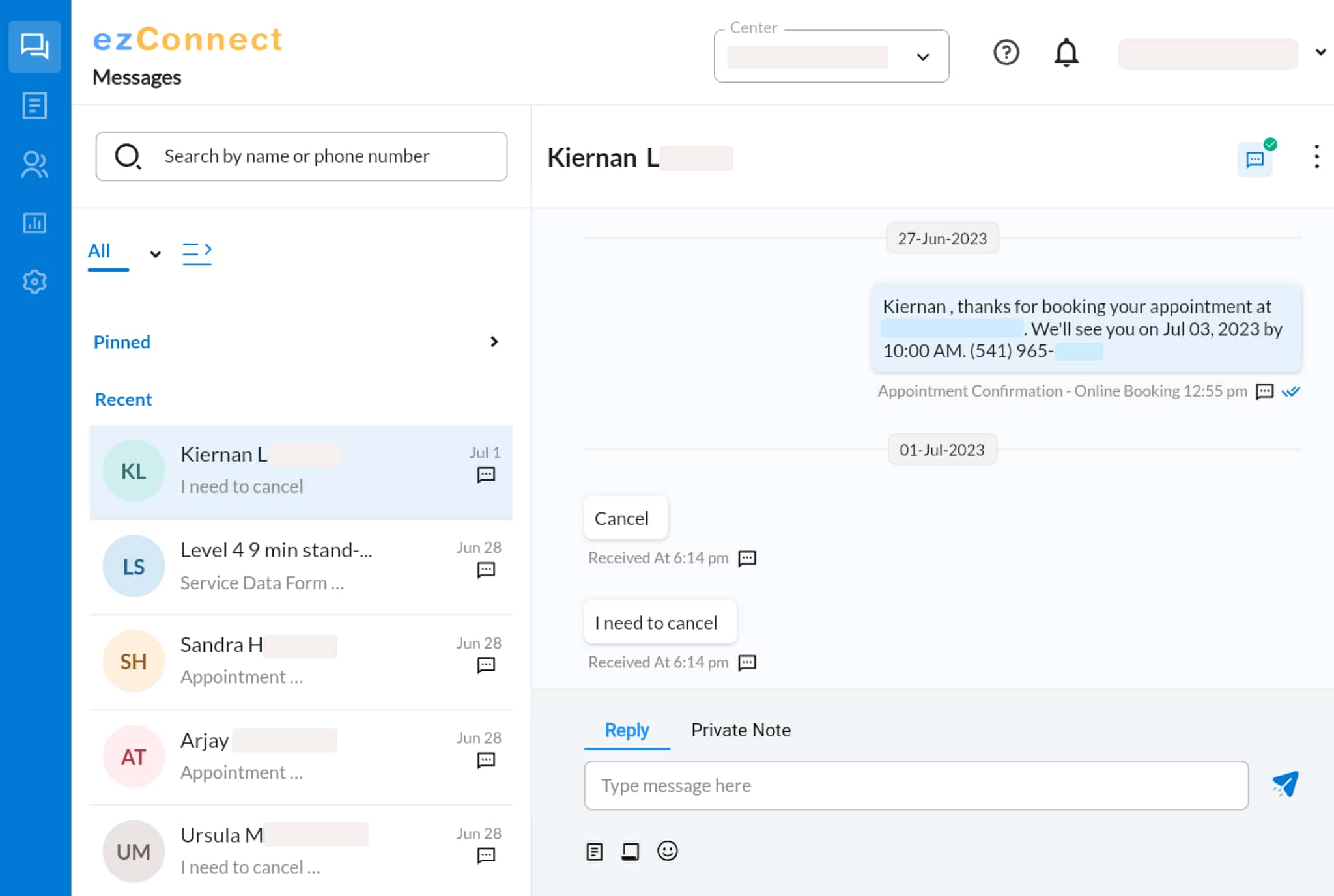Click the AT avatar
This screenshot has height=896, width=1334.
(134, 756)
